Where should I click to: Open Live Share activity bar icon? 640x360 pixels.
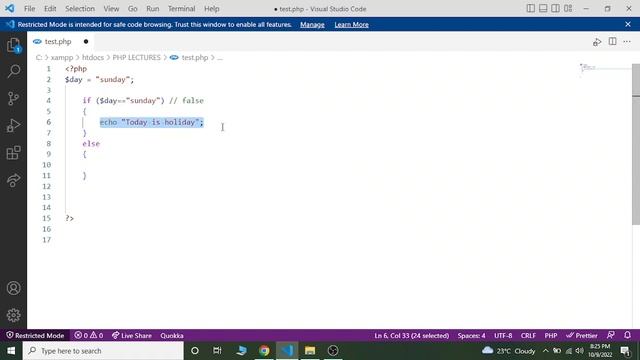tap(13, 180)
